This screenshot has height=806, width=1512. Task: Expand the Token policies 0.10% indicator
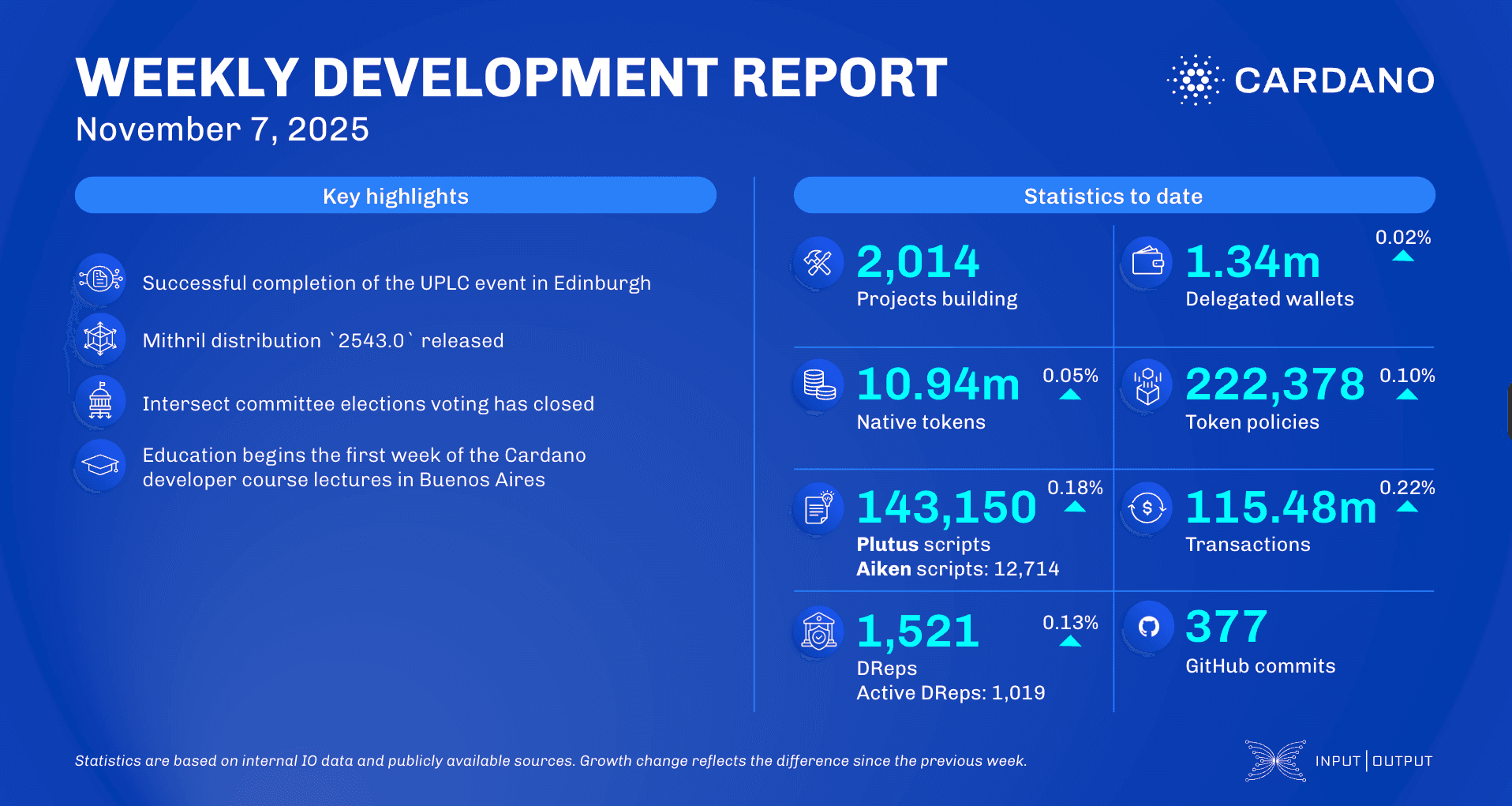coord(1408,386)
